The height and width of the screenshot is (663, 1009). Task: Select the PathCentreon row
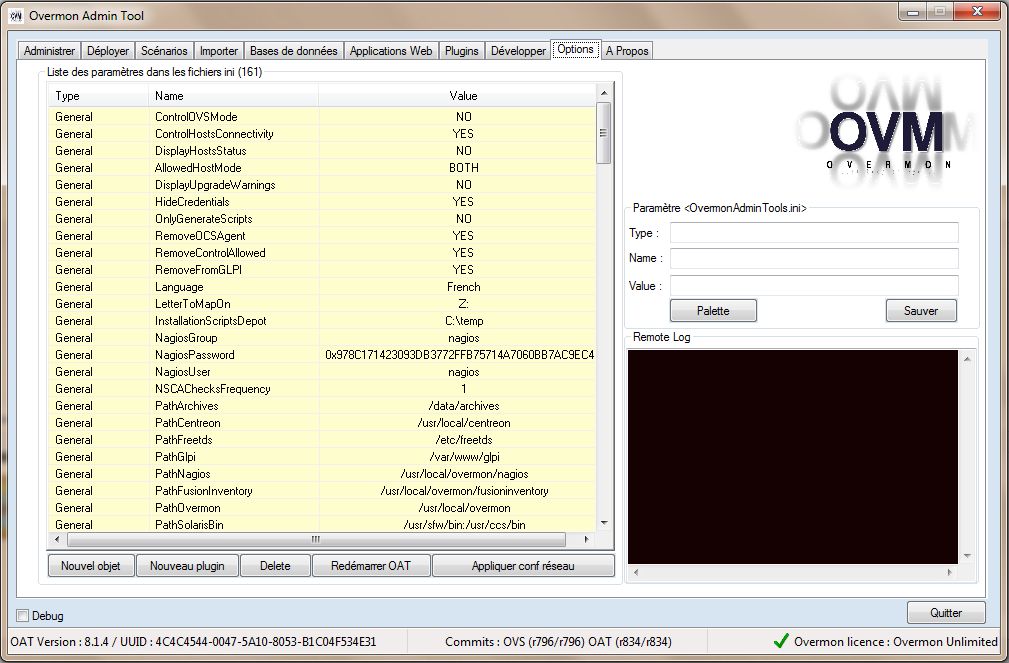(322, 423)
